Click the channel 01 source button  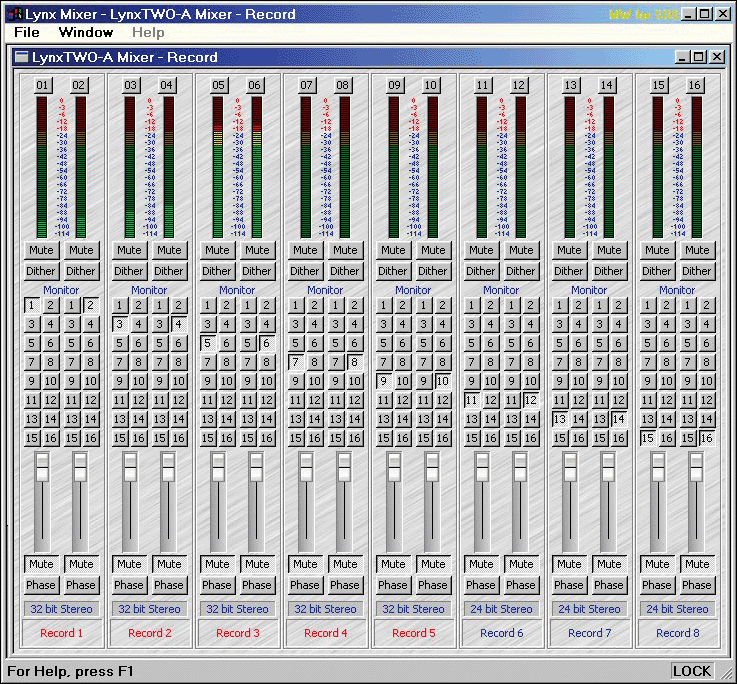[42, 85]
